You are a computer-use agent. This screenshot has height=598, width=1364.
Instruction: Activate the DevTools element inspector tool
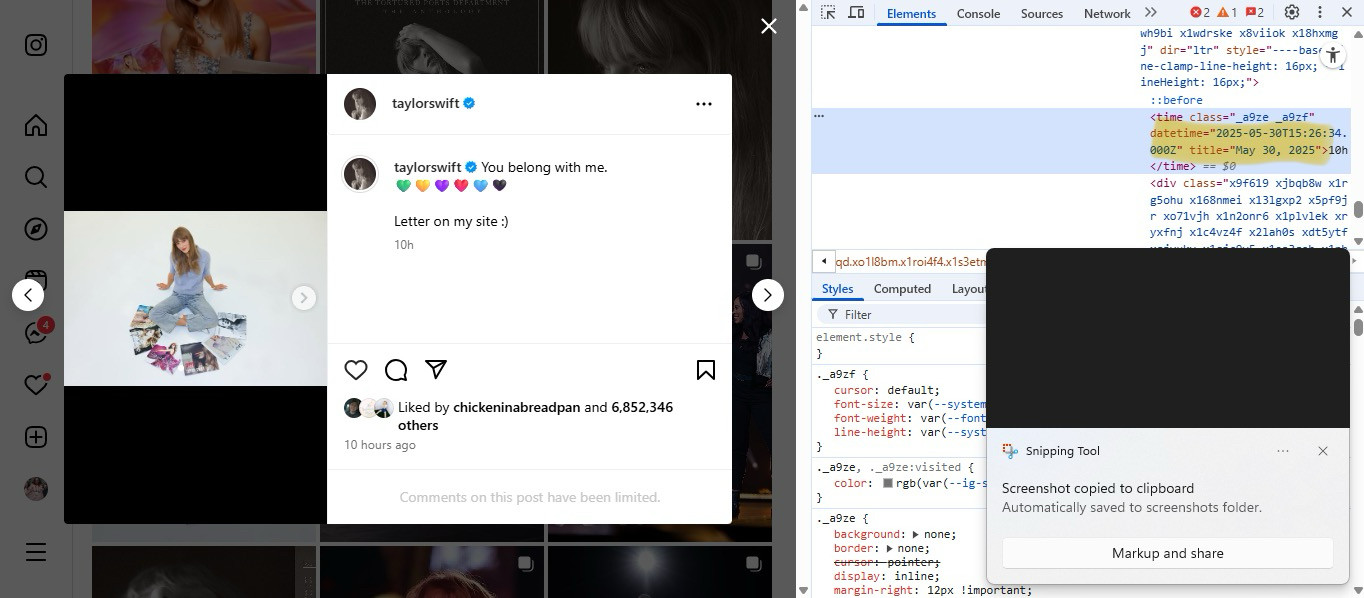coord(828,13)
